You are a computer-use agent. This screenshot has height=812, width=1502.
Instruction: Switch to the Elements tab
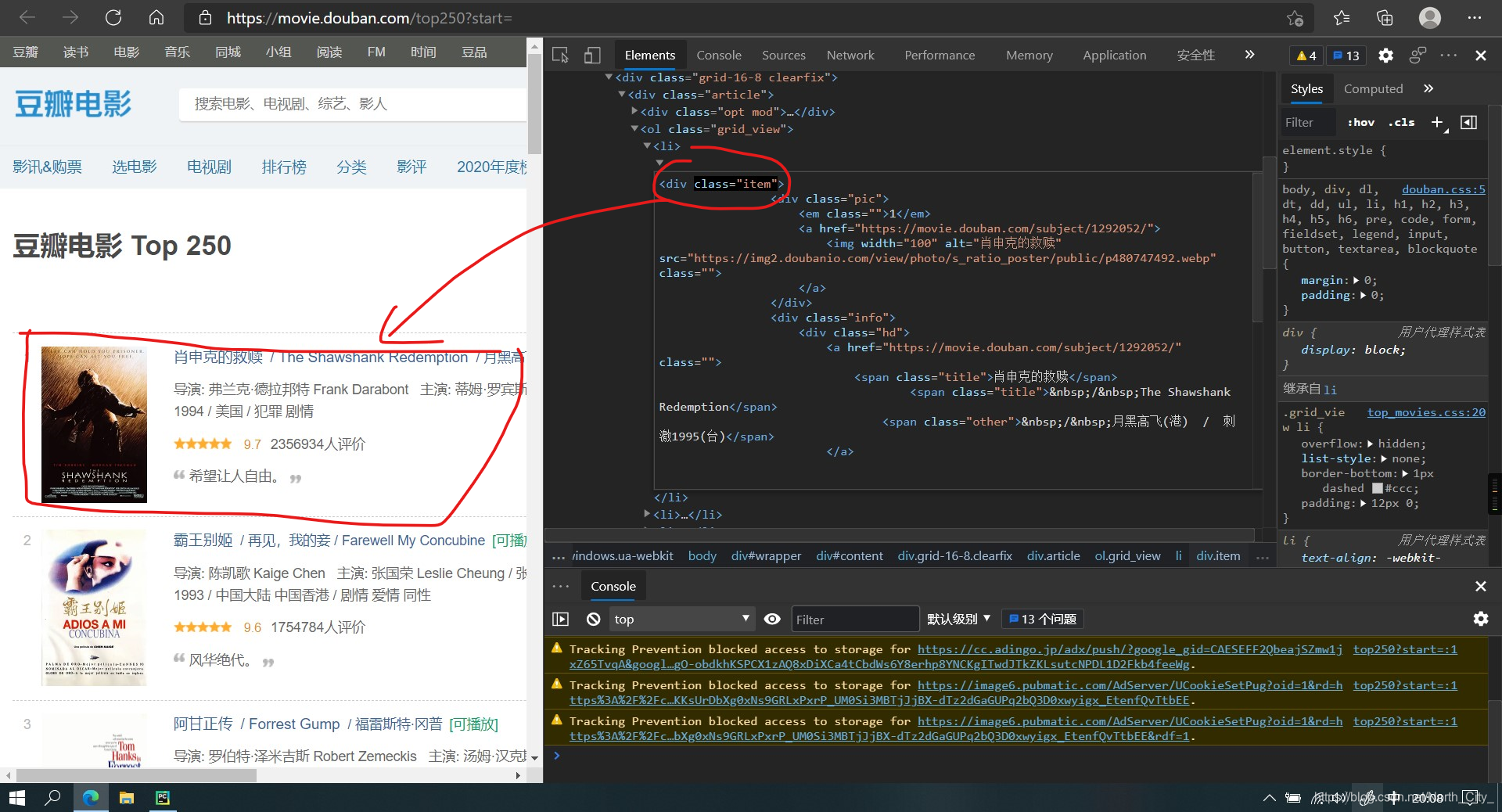(x=649, y=55)
